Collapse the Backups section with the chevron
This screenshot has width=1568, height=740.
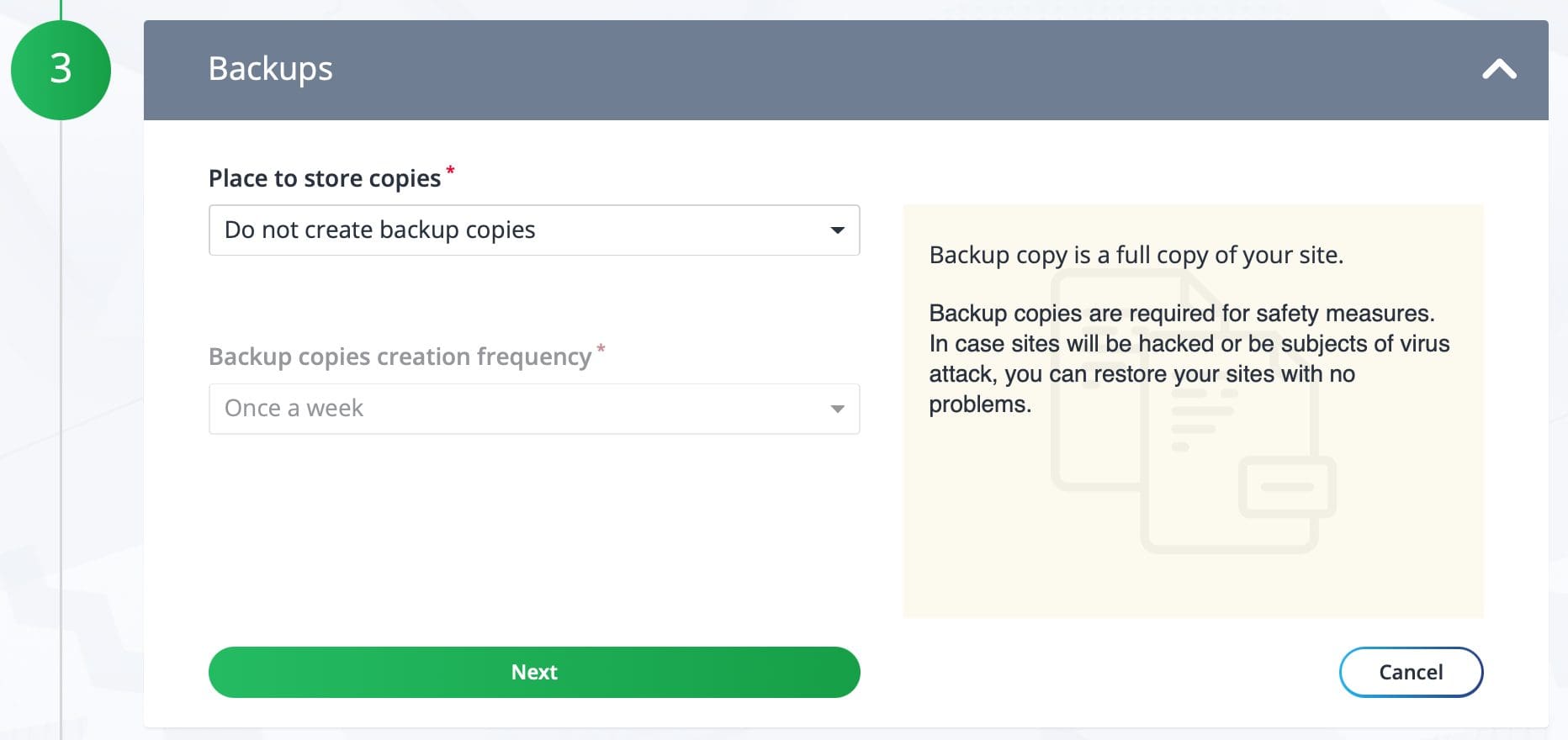pos(1499,69)
